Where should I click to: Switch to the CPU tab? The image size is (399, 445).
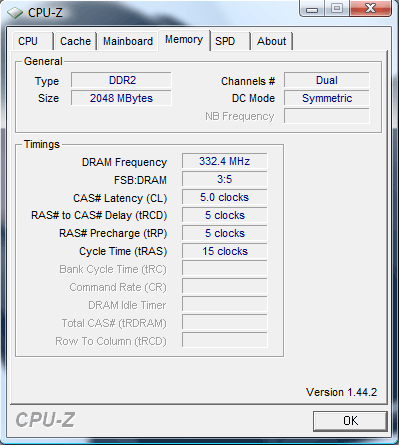[x=33, y=41]
